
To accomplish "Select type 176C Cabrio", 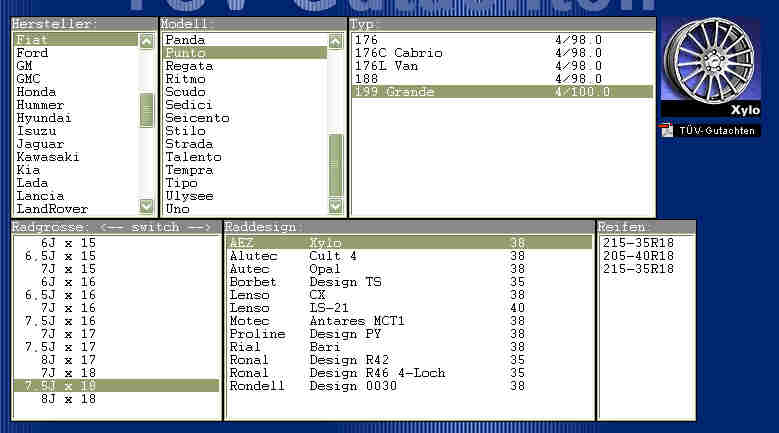I will (398, 53).
